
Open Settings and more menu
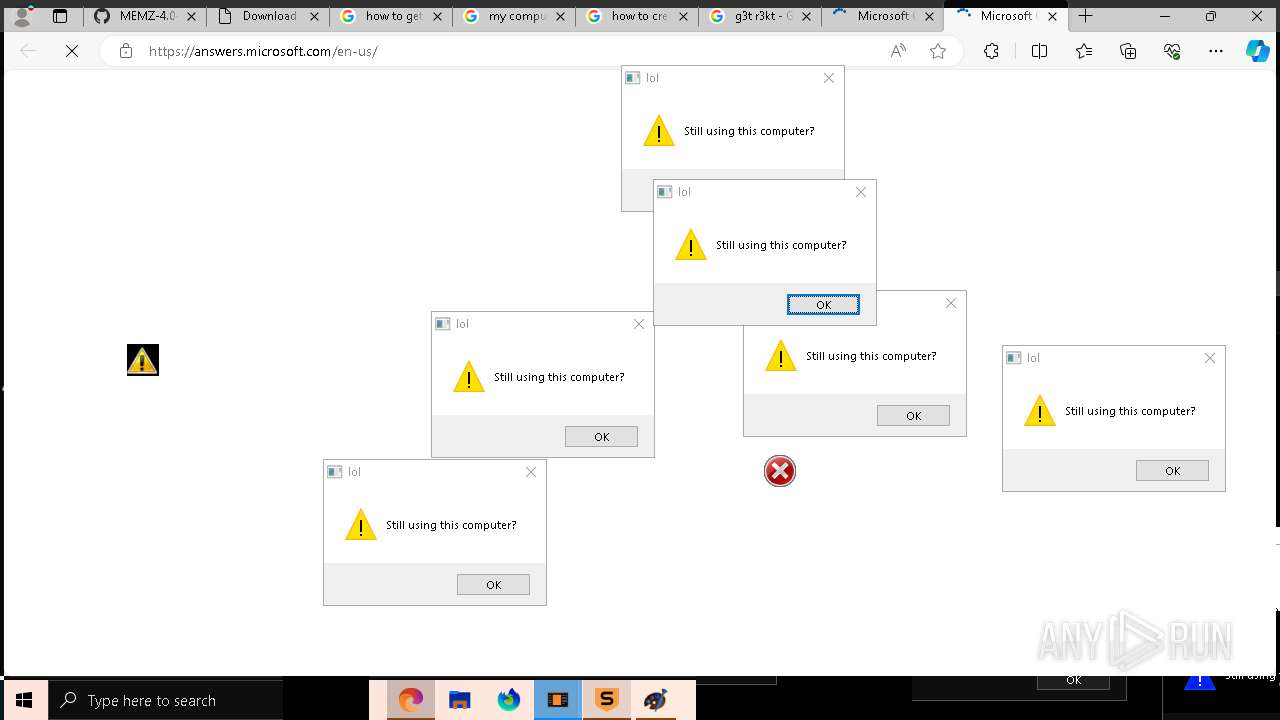[x=1216, y=51]
